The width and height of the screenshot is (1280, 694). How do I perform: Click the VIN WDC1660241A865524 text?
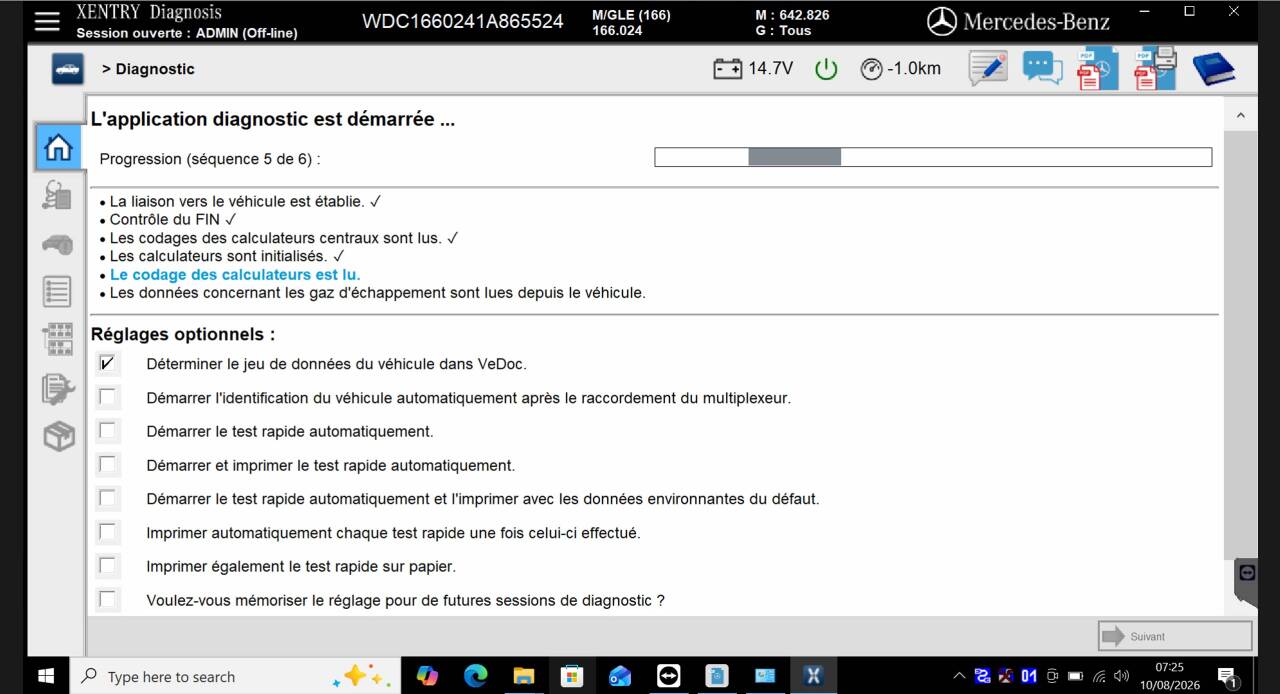pyautogui.click(x=462, y=21)
